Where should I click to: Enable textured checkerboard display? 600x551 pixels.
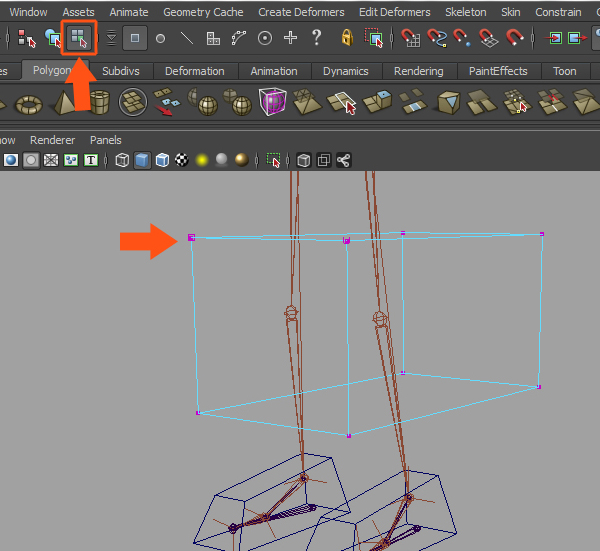click(182, 160)
